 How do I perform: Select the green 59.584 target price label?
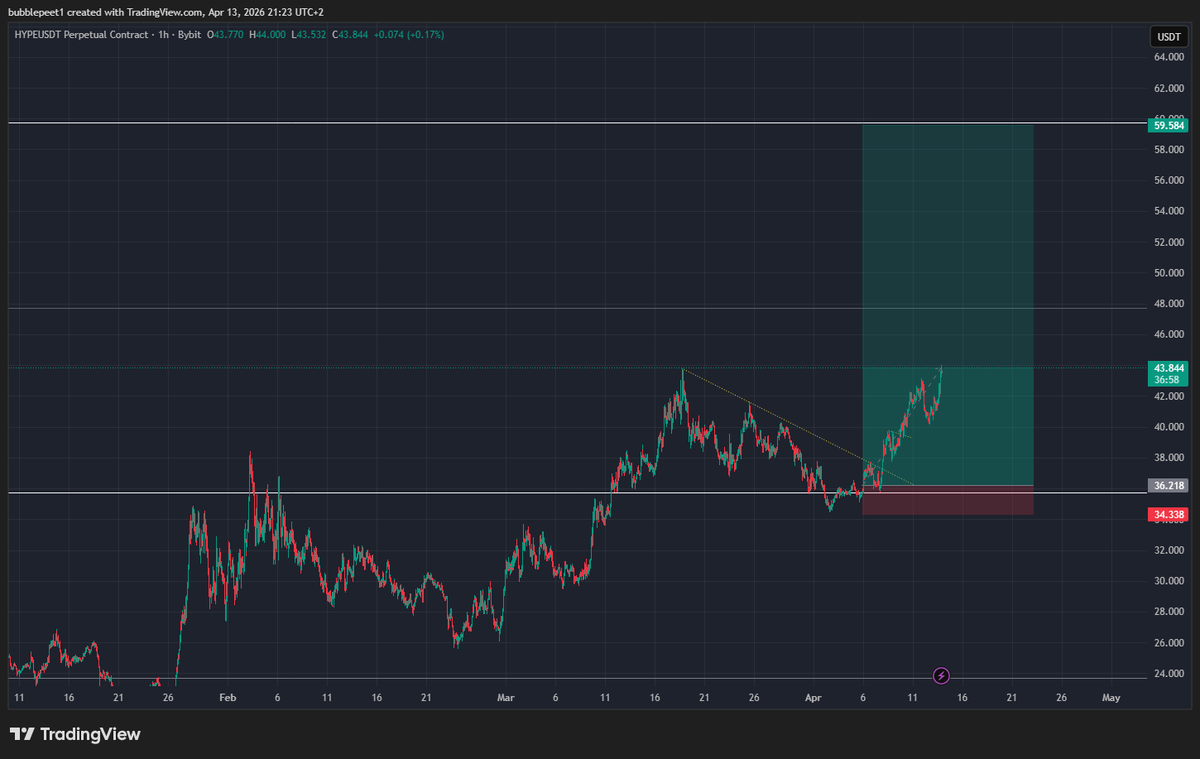point(1169,126)
